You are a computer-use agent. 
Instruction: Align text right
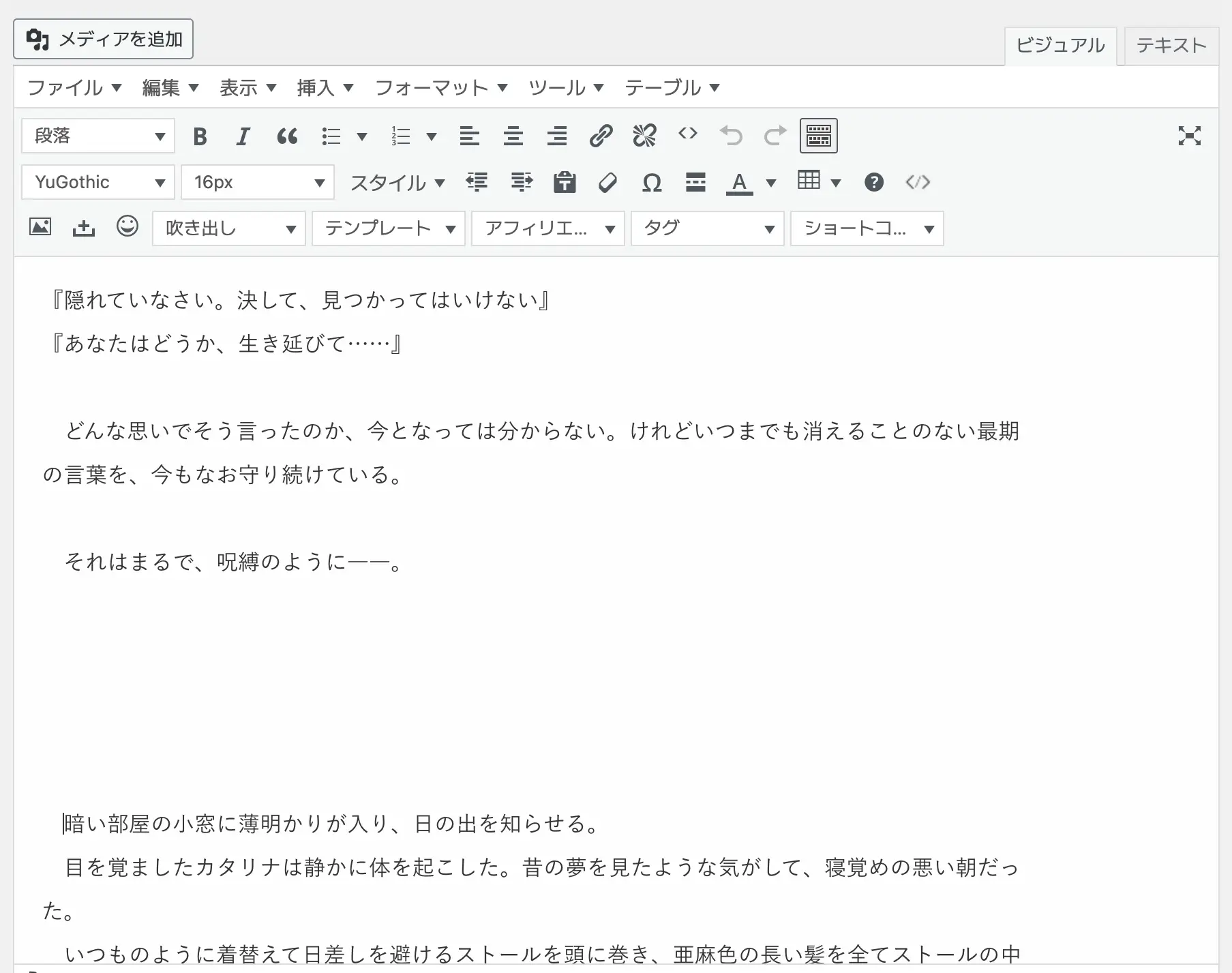557,136
